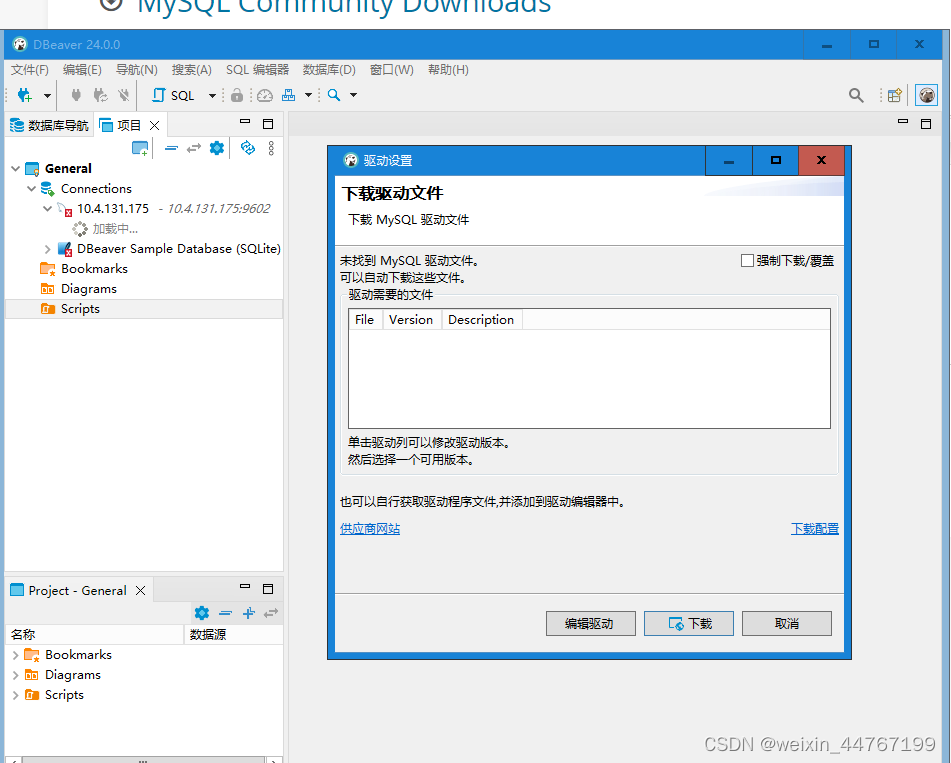
Task: Select Diagrams in the upper project tree
Action: point(89,289)
